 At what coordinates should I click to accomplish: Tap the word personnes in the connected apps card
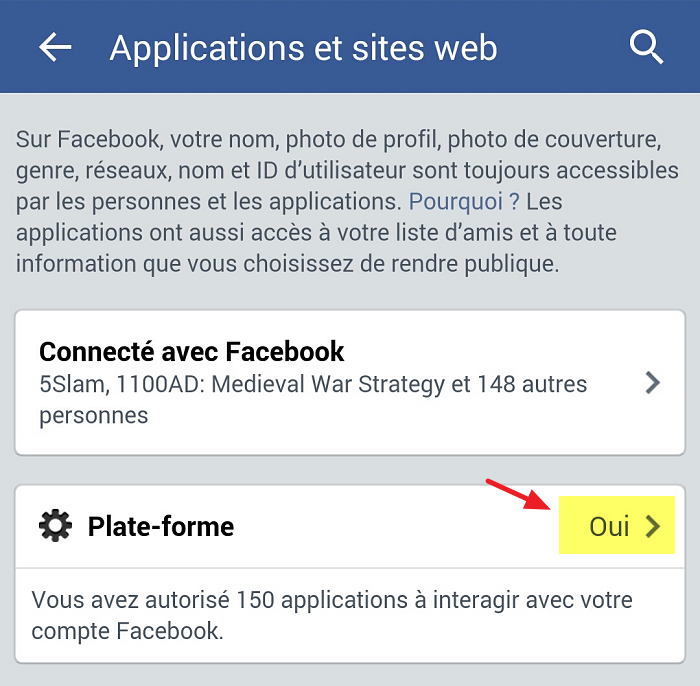93,416
